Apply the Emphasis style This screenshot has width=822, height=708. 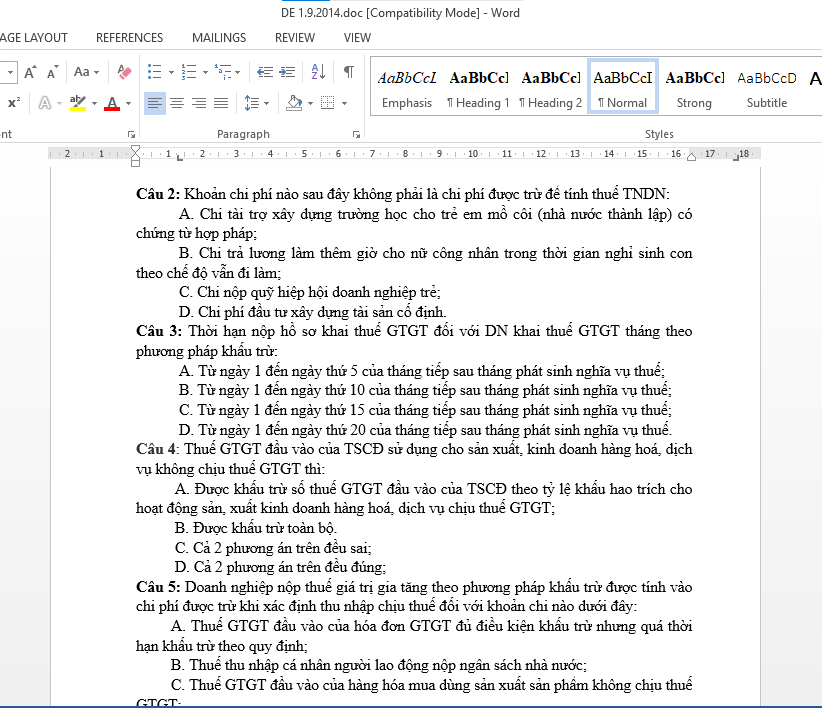407,86
